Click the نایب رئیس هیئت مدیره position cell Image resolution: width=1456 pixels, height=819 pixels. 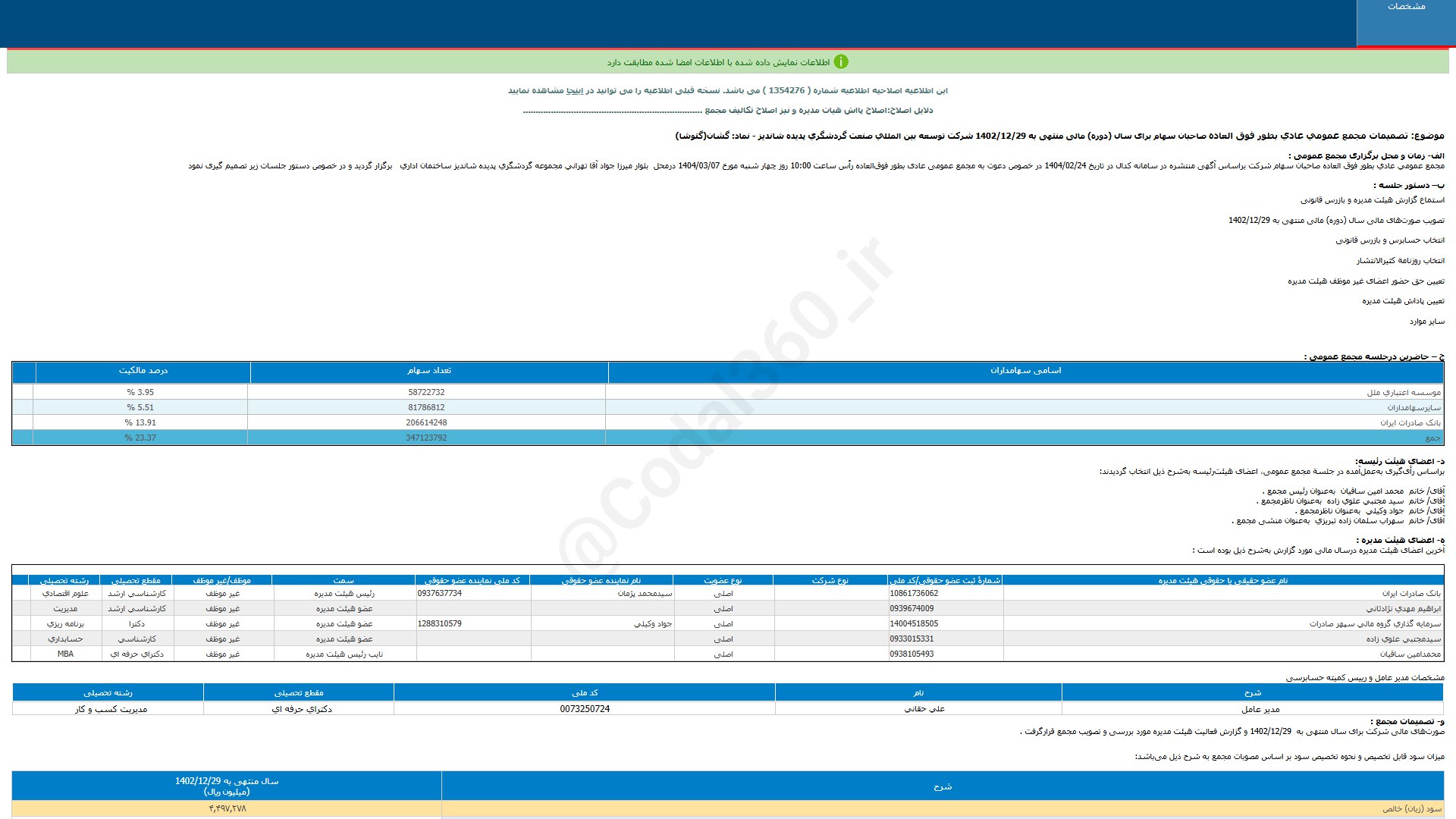344,654
